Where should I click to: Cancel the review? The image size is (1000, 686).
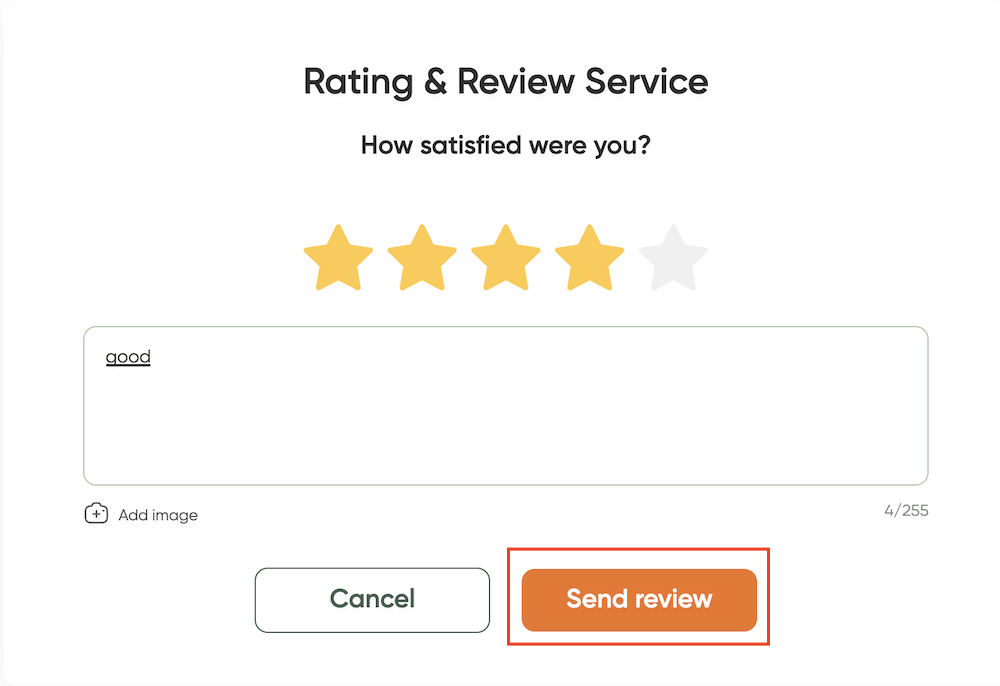pos(372,600)
